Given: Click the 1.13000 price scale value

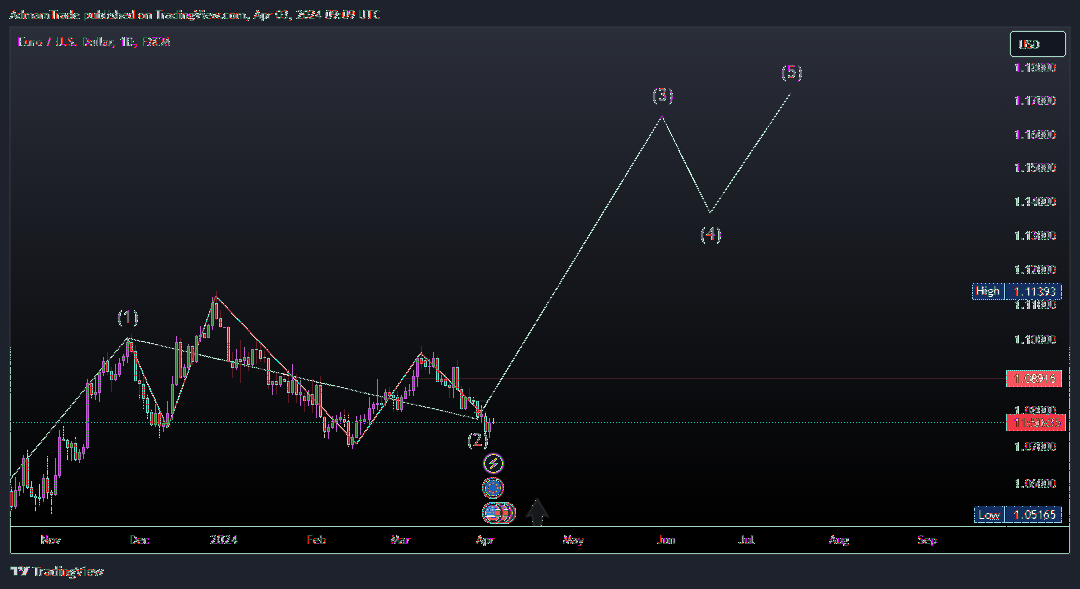Looking at the screenshot, I should 1035,236.
